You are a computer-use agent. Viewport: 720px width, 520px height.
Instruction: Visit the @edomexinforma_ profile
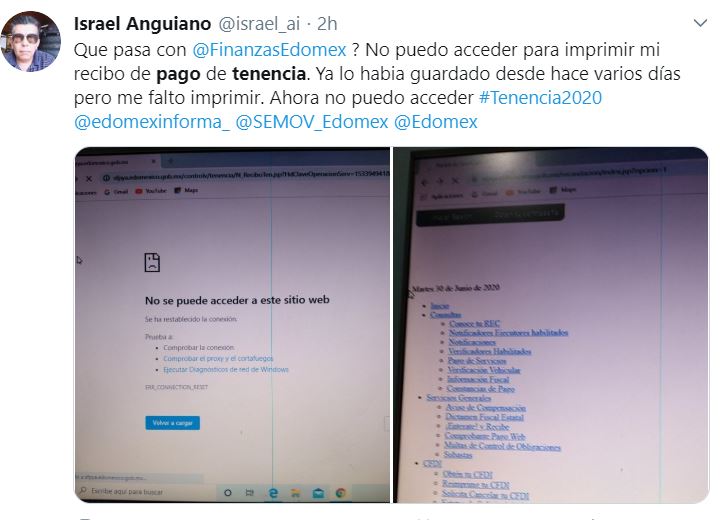coord(152,122)
